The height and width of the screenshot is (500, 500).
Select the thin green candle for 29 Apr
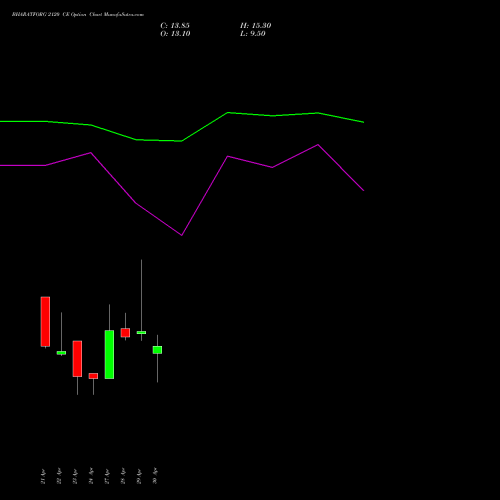point(141,332)
